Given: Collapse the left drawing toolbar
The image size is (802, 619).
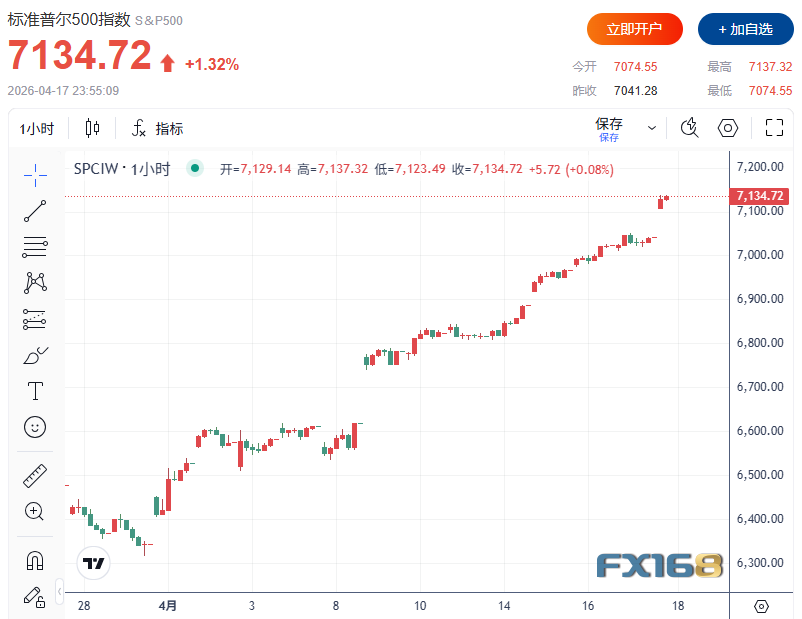Looking at the screenshot, I should pos(60,590).
